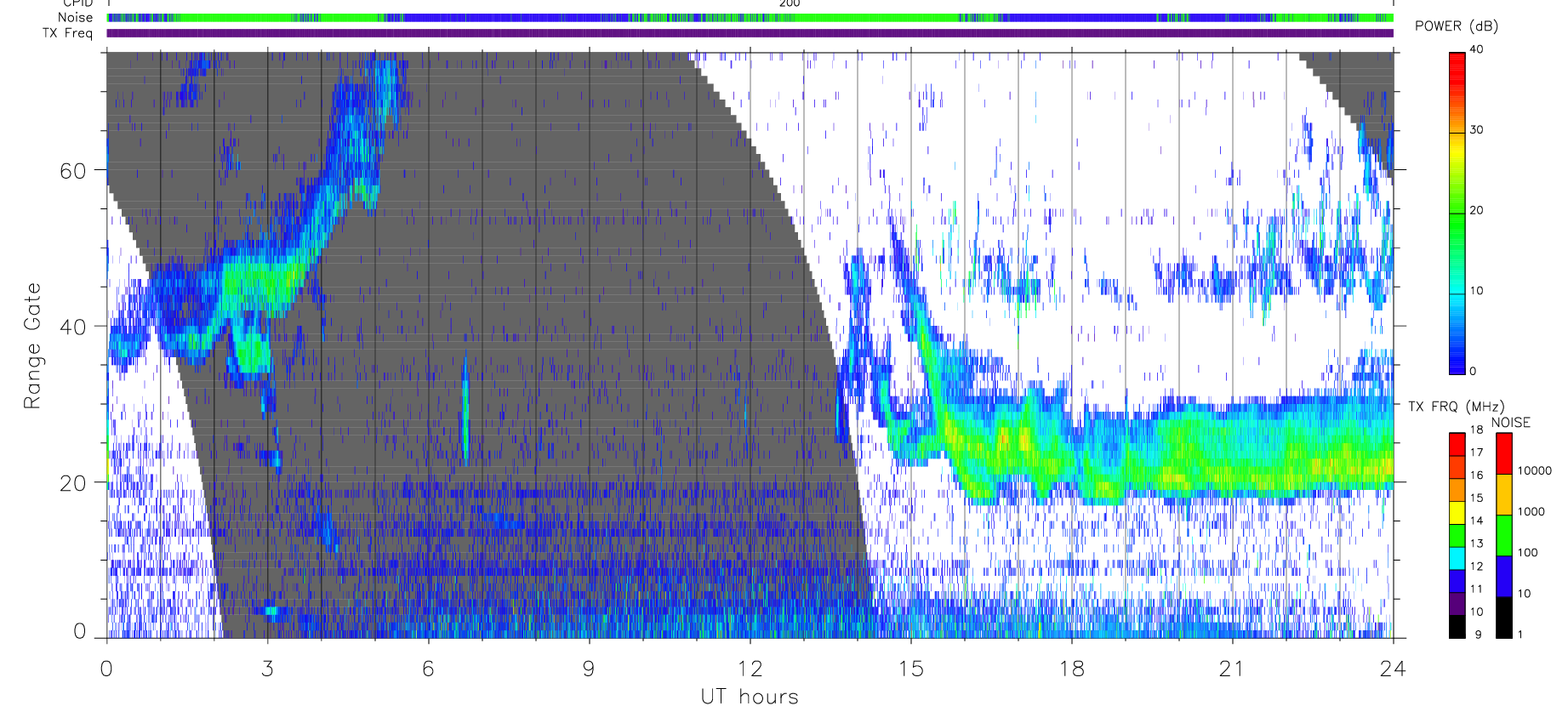Select the 20 tick on POWER scale
Image resolution: width=1568 pixels, height=723 pixels.
coord(1476,210)
